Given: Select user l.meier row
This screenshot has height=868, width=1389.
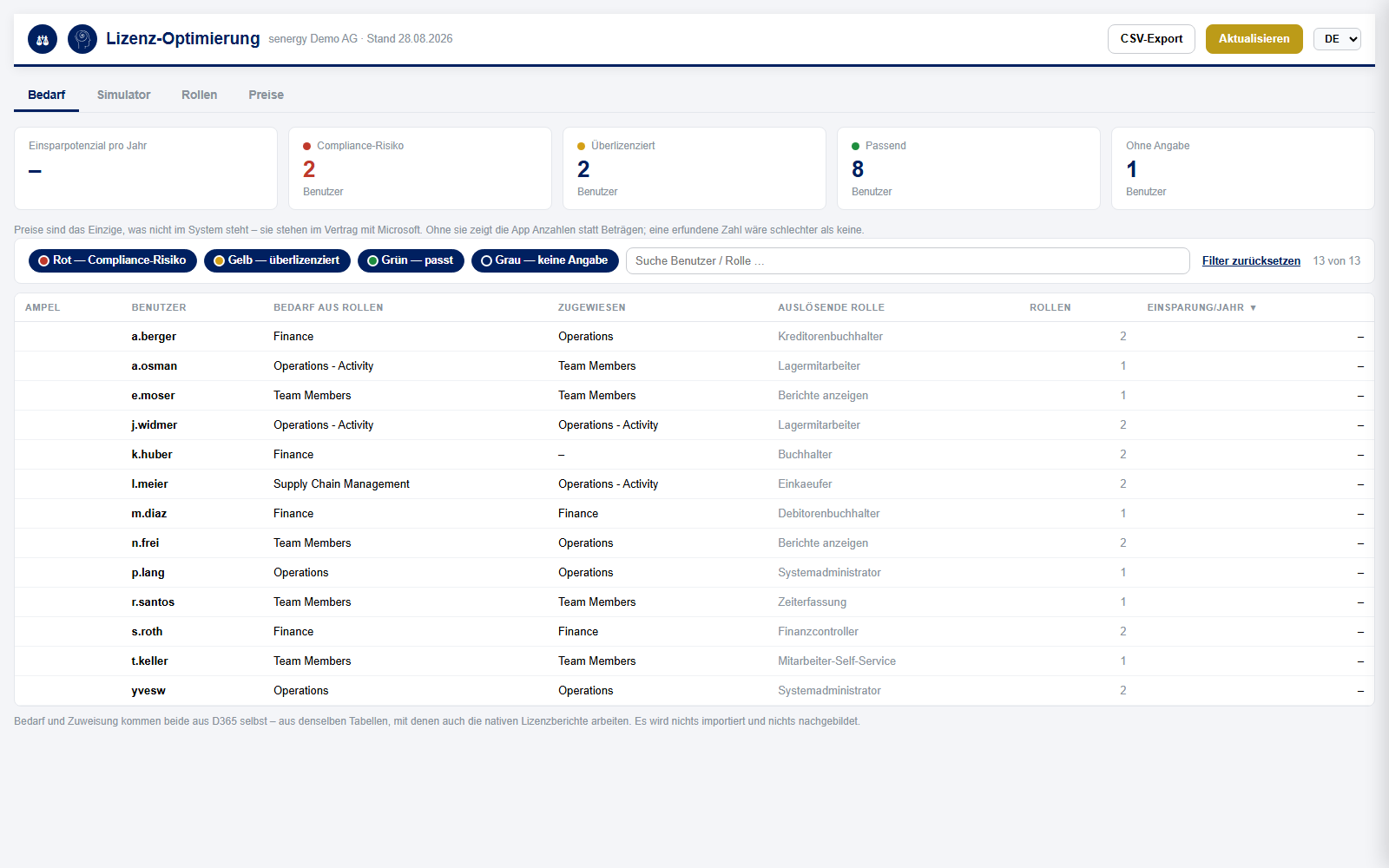Looking at the screenshot, I should [x=694, y=484].
